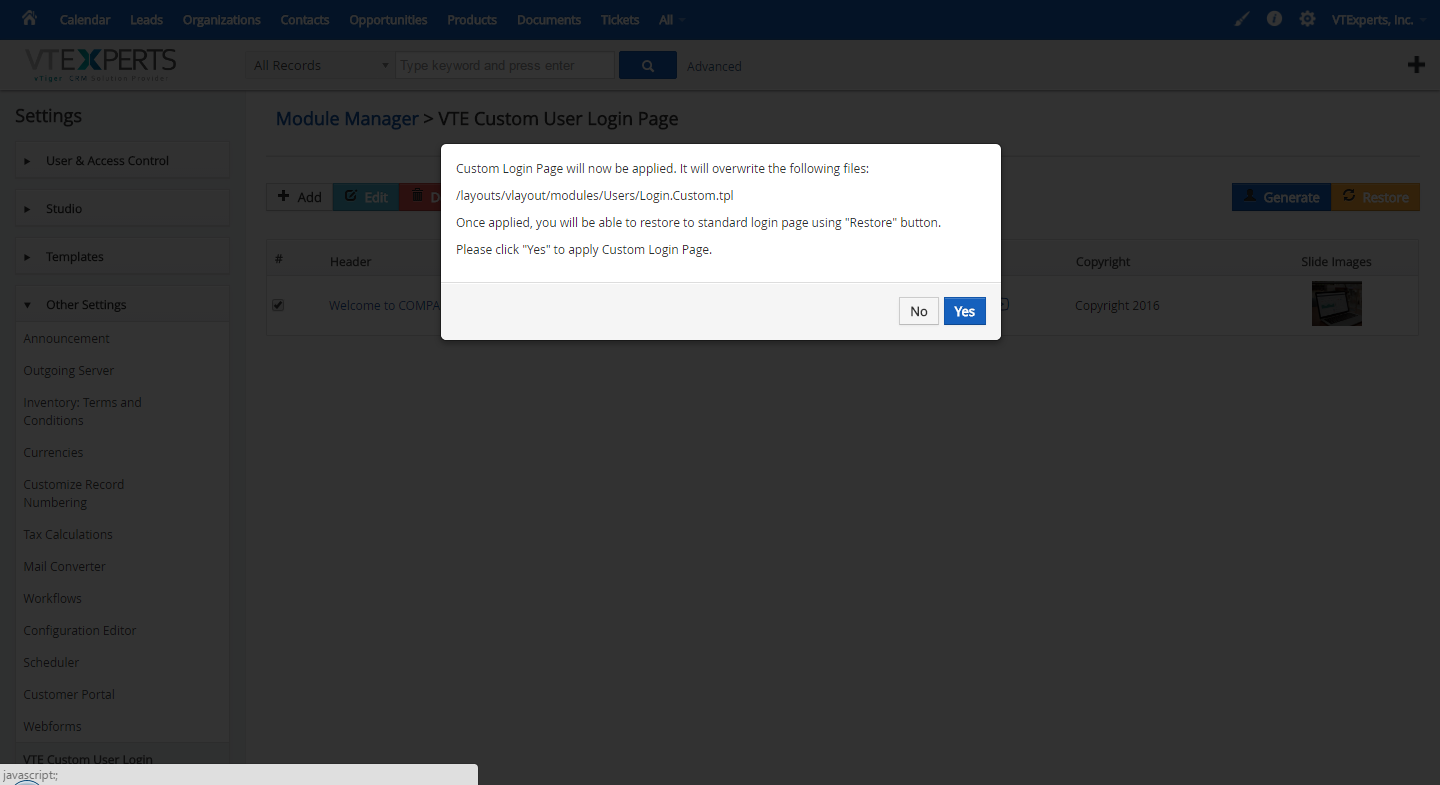Open the Outgoing Server setting
This screenshot has height=785, width=1440.
(69, 370)
